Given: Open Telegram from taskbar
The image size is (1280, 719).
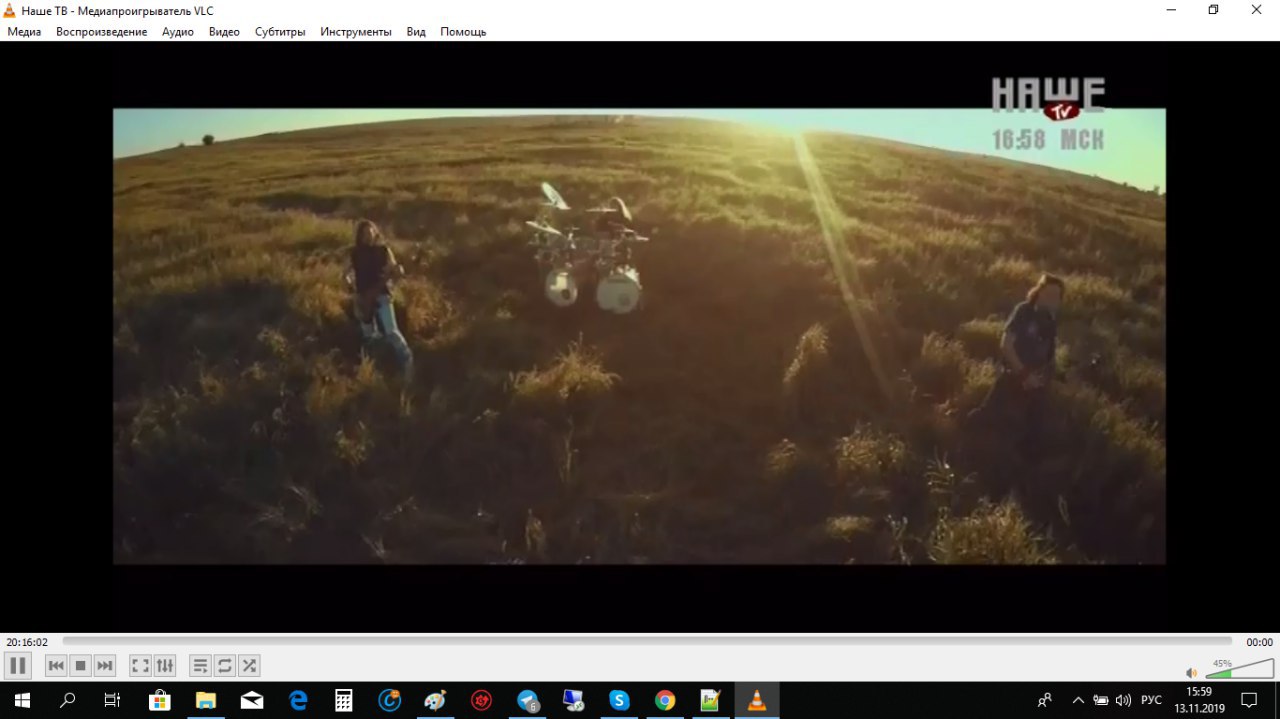Looking at the screenshot, I should coord(527,700).
